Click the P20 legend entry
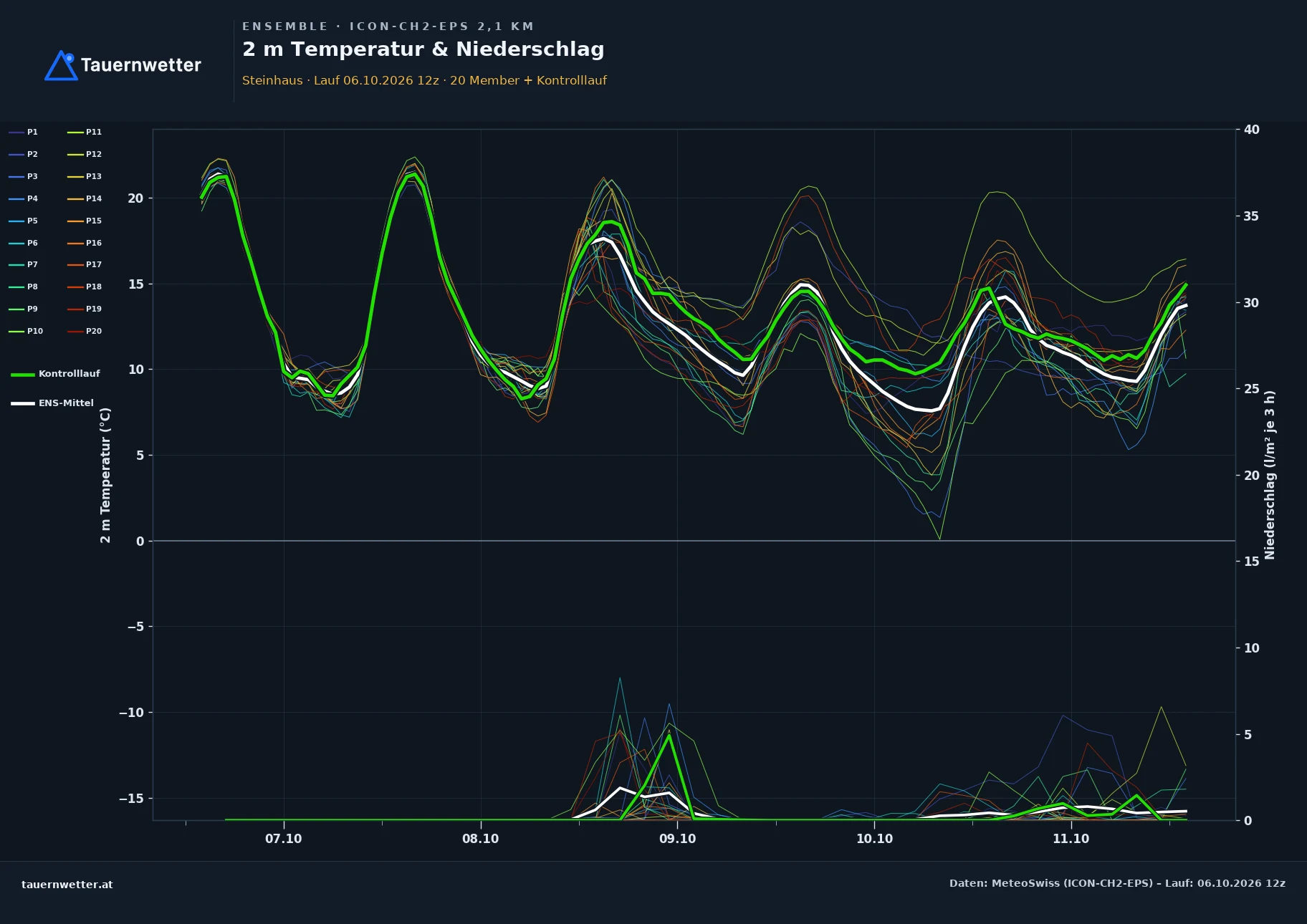 (85, 331)
